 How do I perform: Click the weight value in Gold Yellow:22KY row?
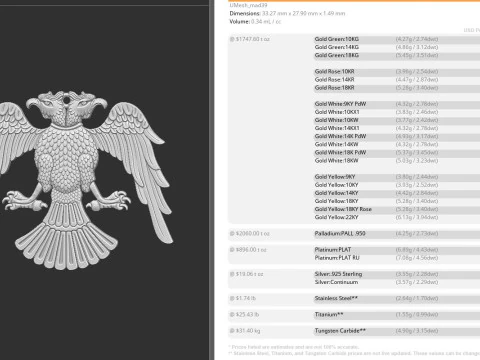tap(417, 217)
